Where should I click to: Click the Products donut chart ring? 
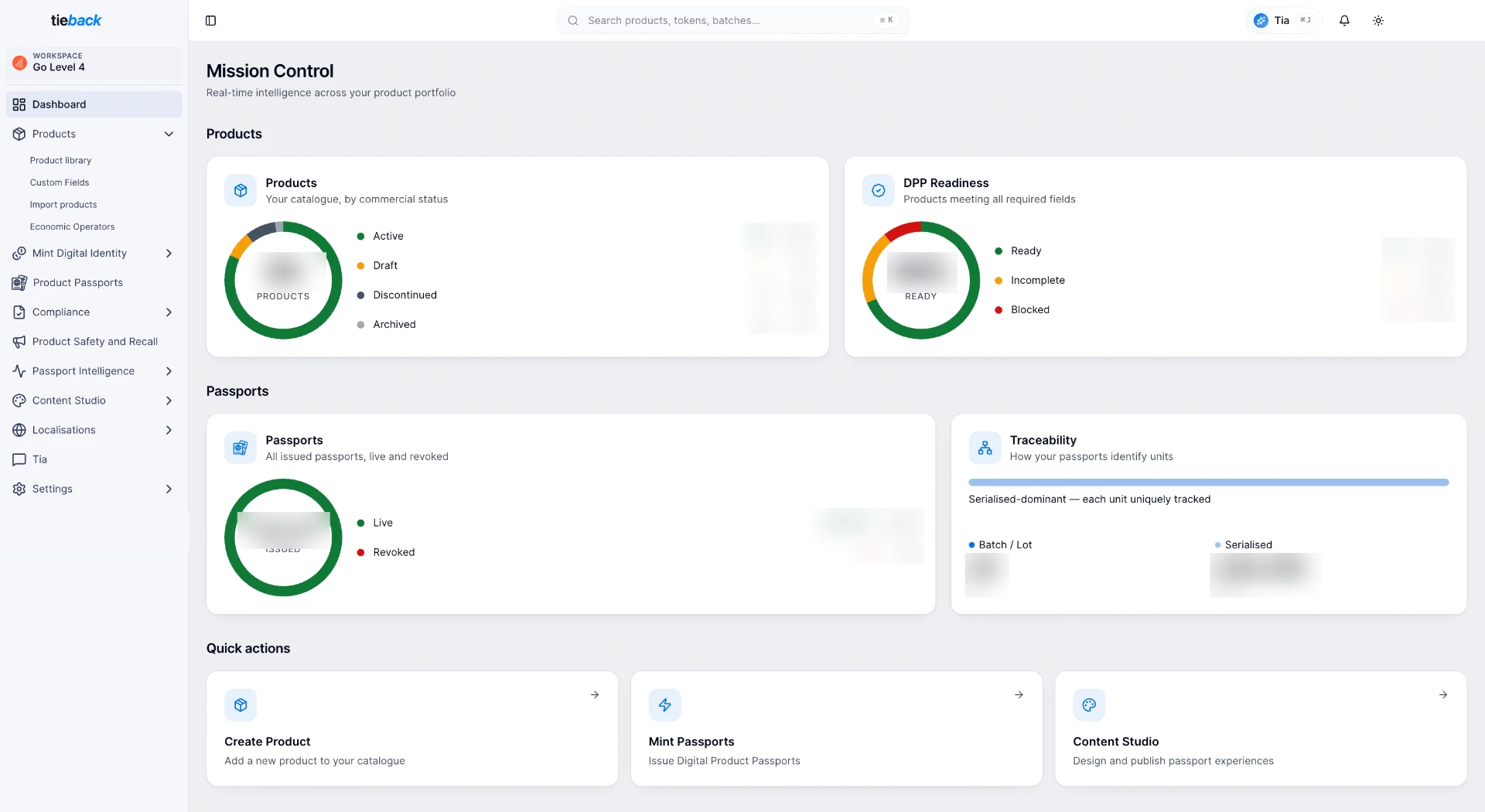pos(283,280)
